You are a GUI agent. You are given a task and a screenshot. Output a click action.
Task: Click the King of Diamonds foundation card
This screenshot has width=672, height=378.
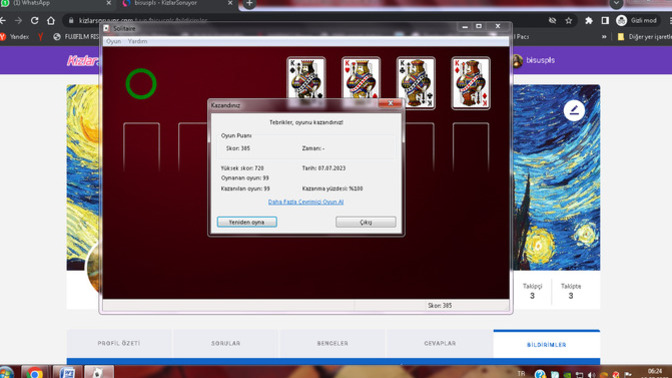click(x=471, y=83)
